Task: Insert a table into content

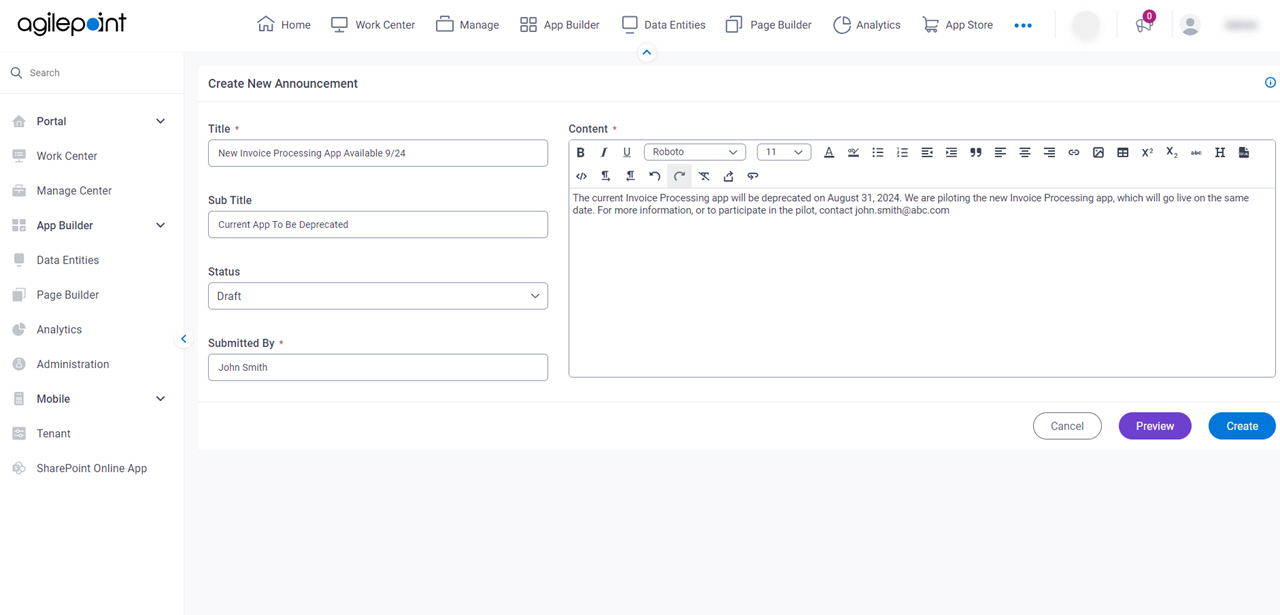Action: tap(1123, 153)
